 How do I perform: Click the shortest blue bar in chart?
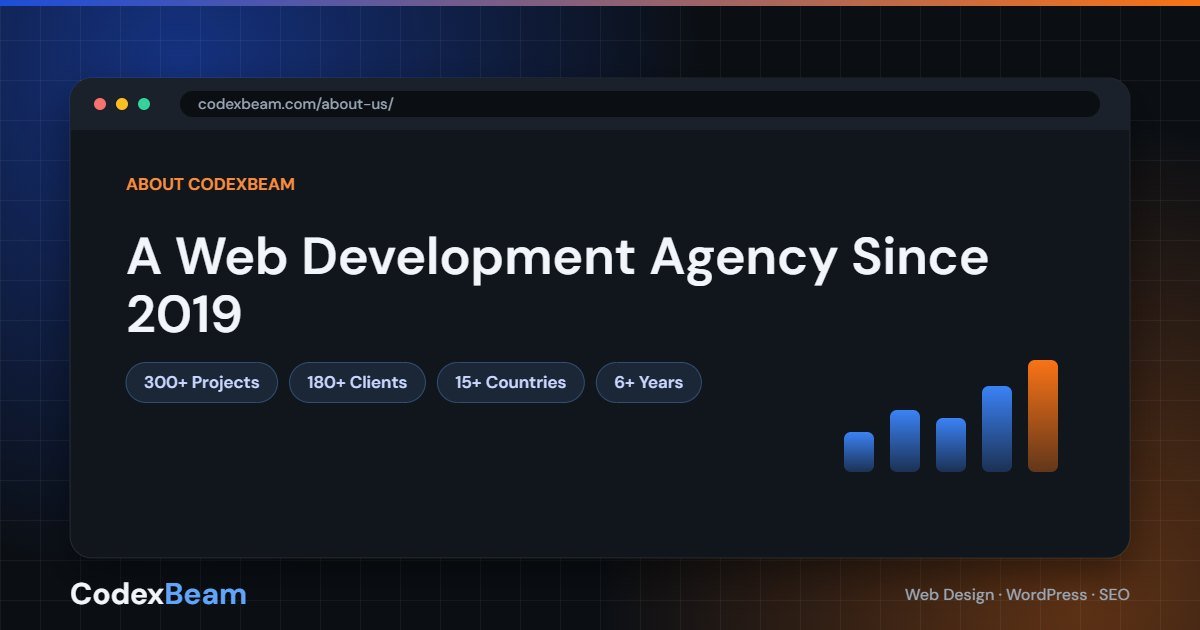(x=859, y=452)
